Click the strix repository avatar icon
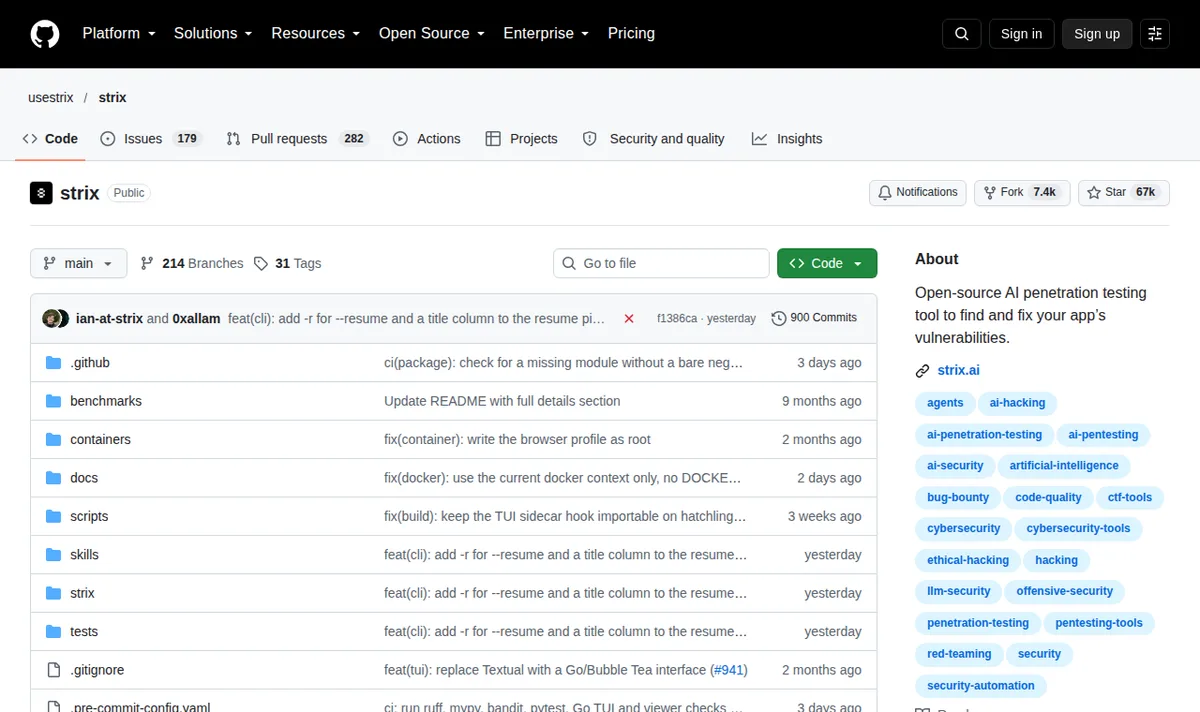The height and width of the screenshot is (712, 1200). [x=41, y=193]
